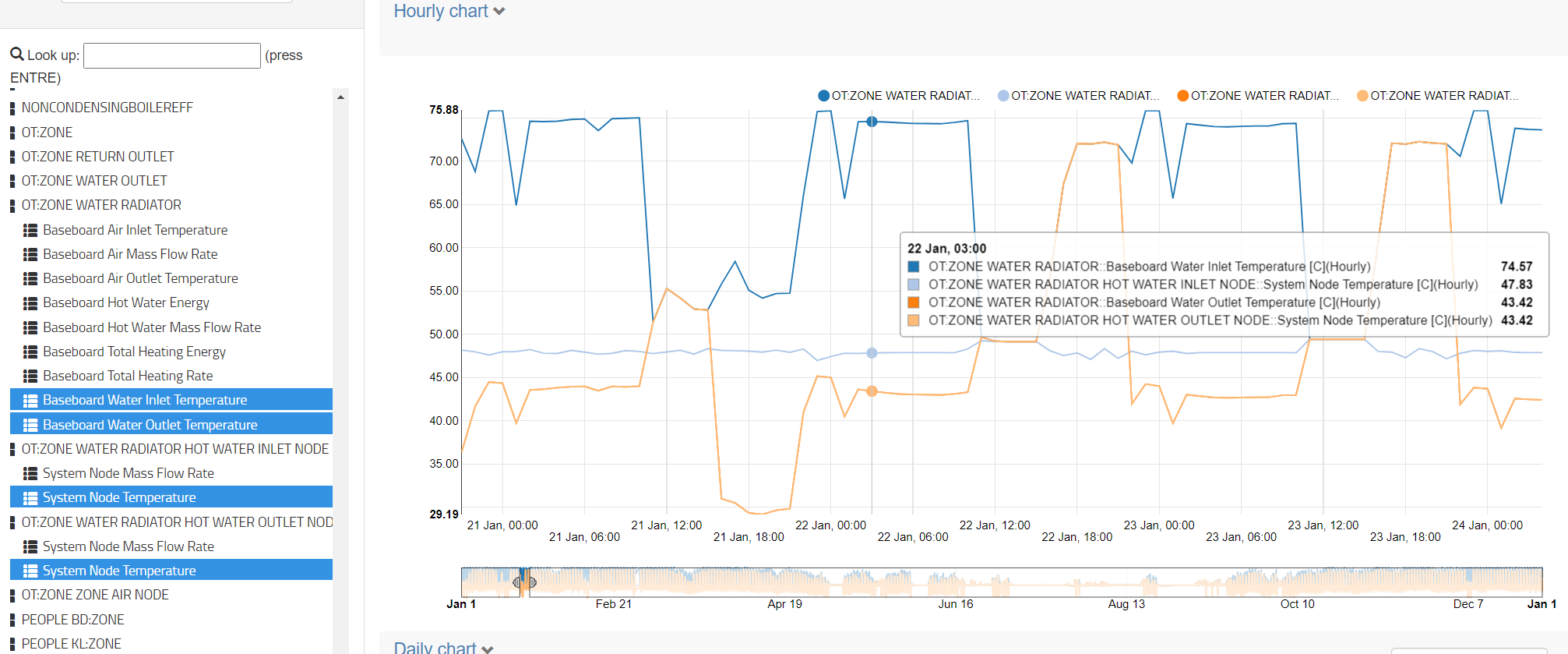Expand the NONCONDENSINGBOILEREFF tree node

tap(12, 108)
